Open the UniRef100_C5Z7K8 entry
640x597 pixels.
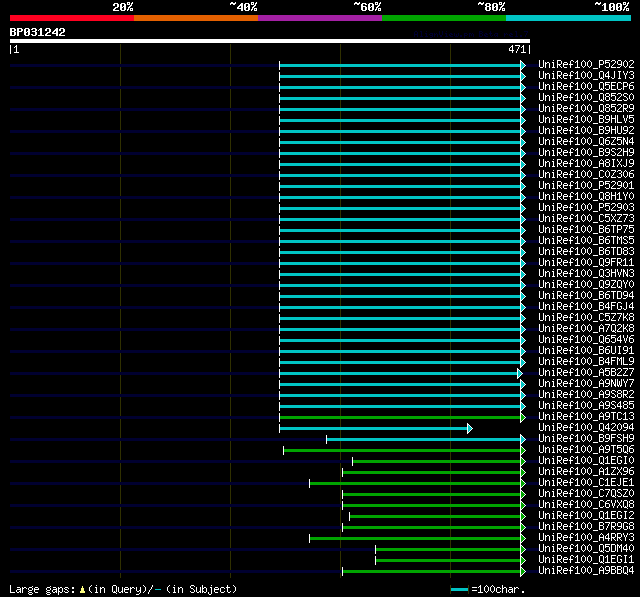click(x=586, y=318)
